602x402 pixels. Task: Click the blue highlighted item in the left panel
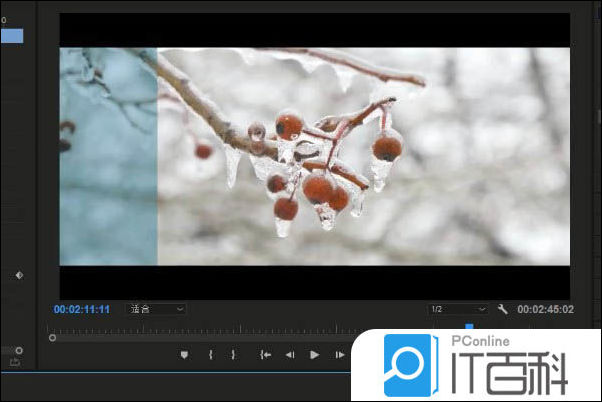pyautogui.click(x=12, y=36)
